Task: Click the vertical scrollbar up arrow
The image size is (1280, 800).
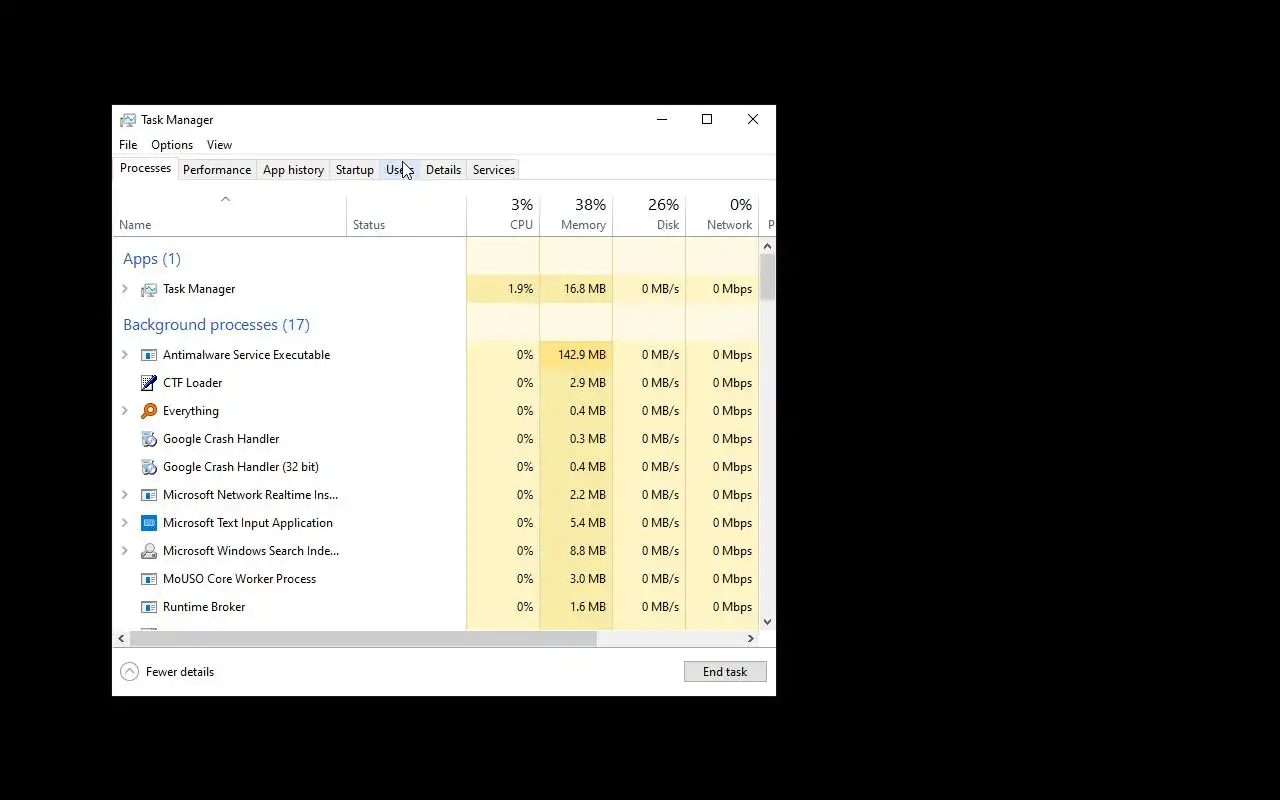Action: pos(768,246)
